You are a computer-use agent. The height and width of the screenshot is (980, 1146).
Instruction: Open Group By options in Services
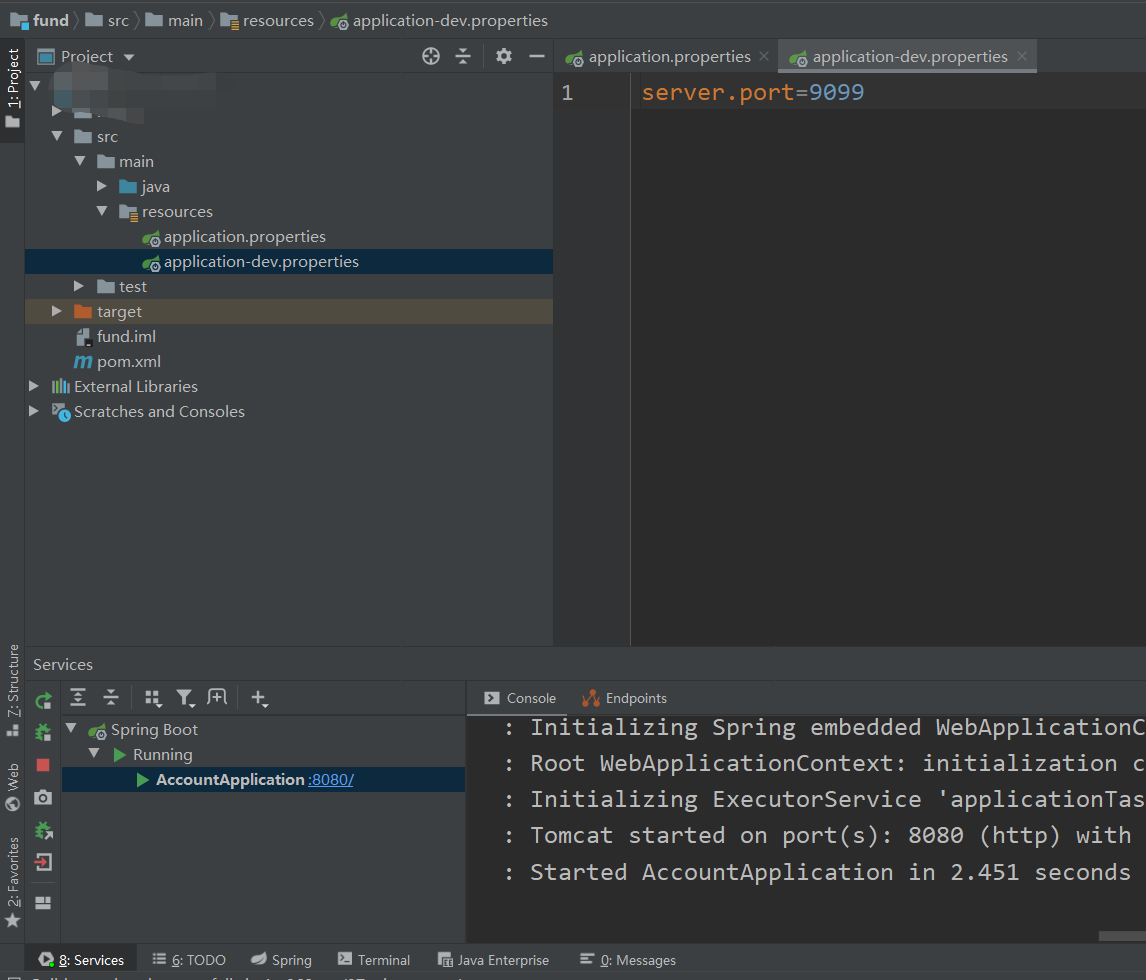pyautogui.click(x=153, y=699)
